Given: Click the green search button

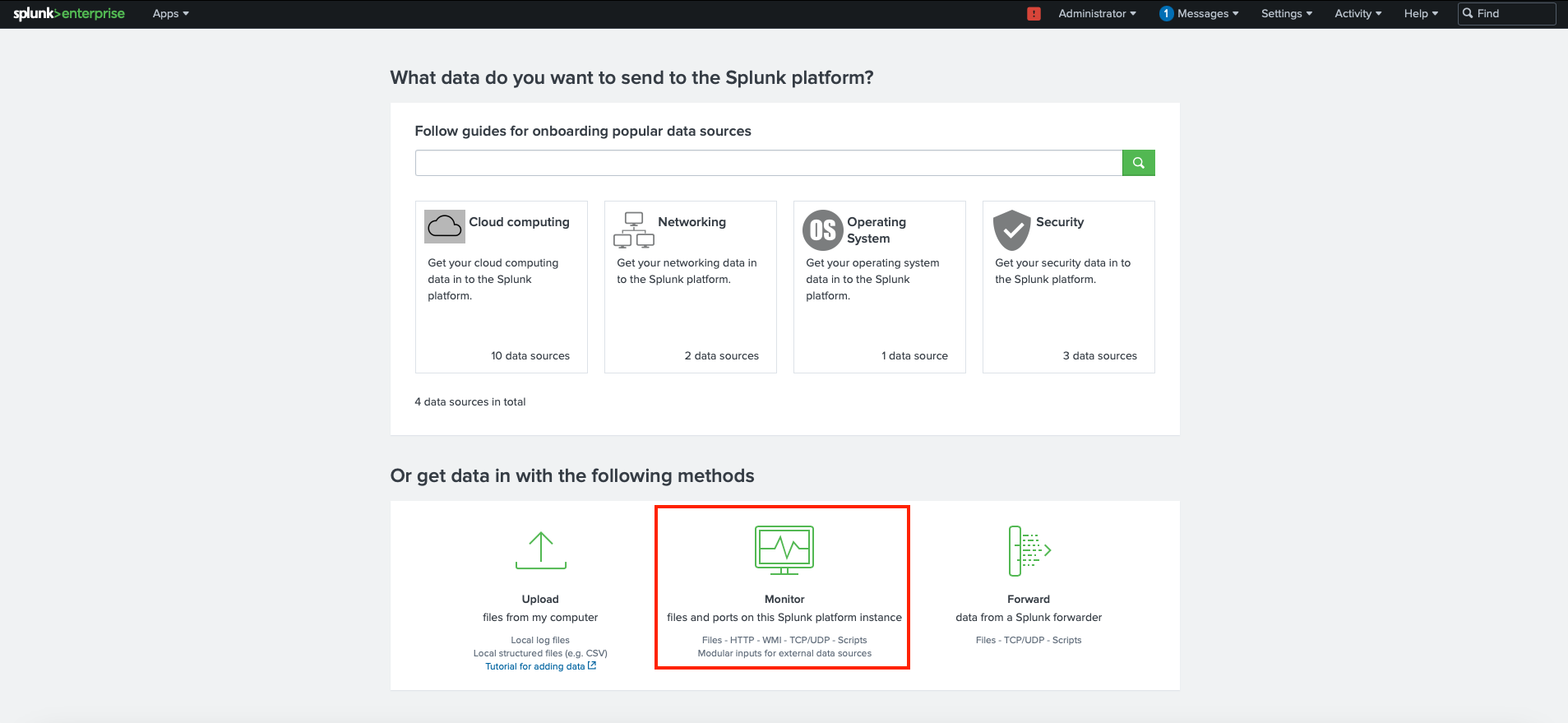Looking at the screenshot, I should (1139, 163).
